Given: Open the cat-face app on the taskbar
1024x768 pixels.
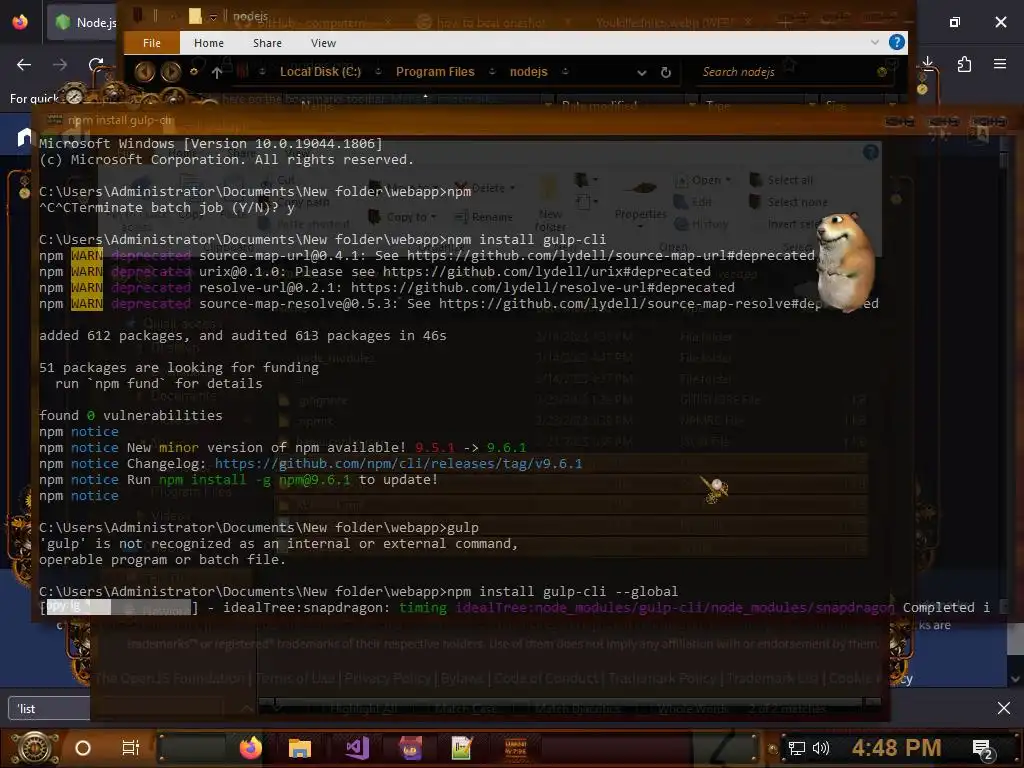Looking at the screenshot, I should pos(410,748).
